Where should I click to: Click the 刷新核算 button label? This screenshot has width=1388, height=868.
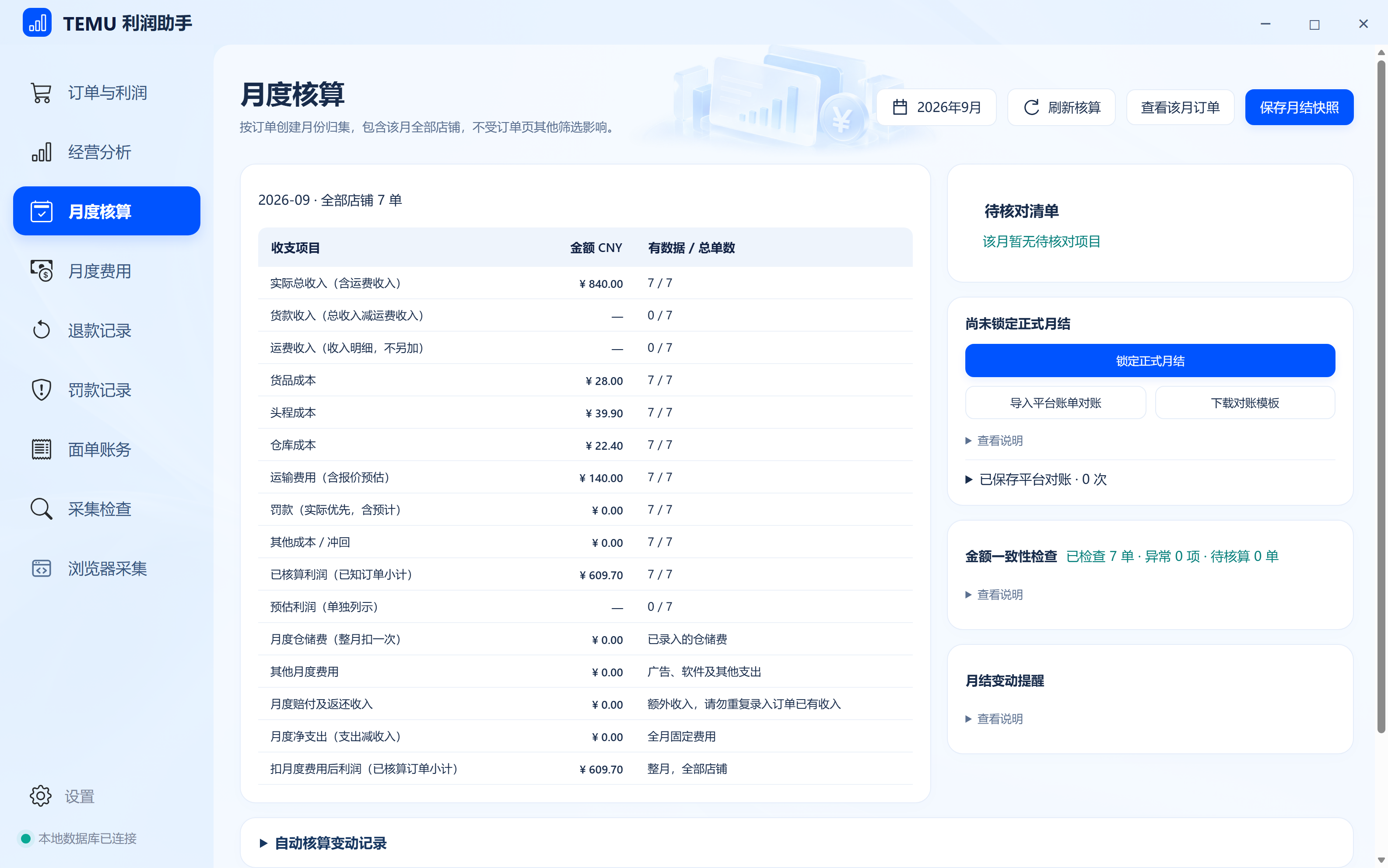coord(1074,107)
